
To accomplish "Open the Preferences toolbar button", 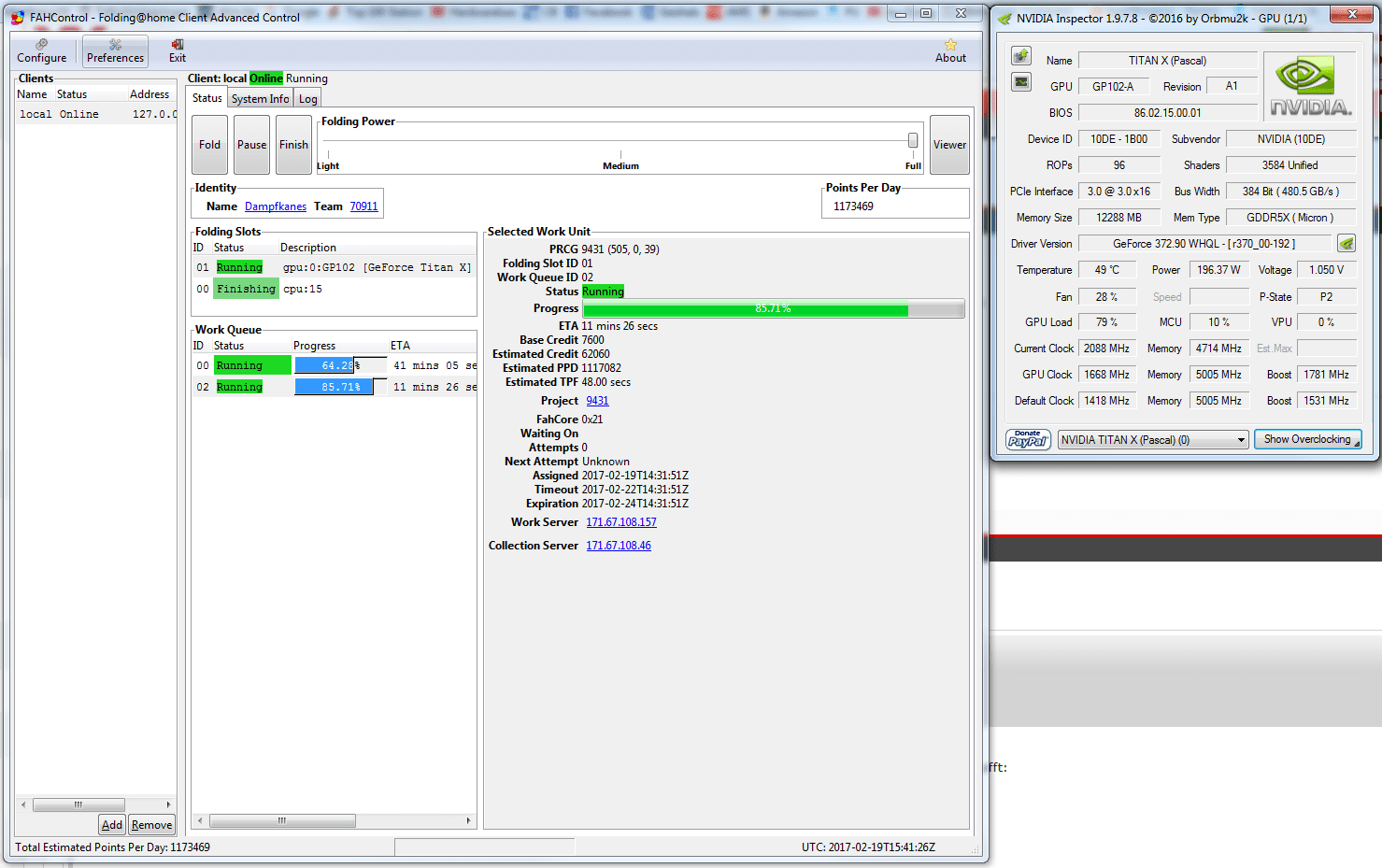I will click(x=115, y=51).
